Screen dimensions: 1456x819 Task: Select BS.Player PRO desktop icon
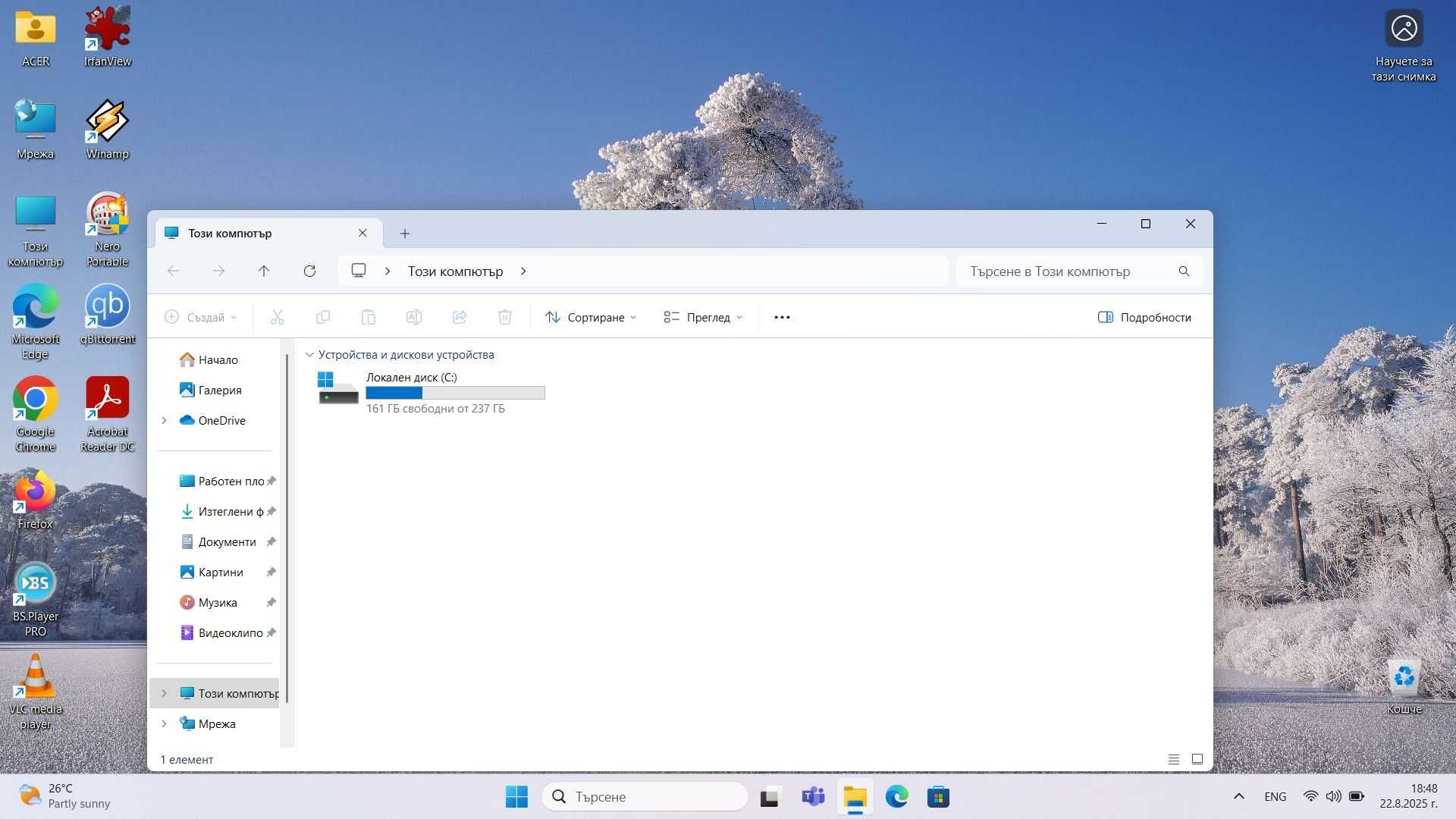(35, 599)
